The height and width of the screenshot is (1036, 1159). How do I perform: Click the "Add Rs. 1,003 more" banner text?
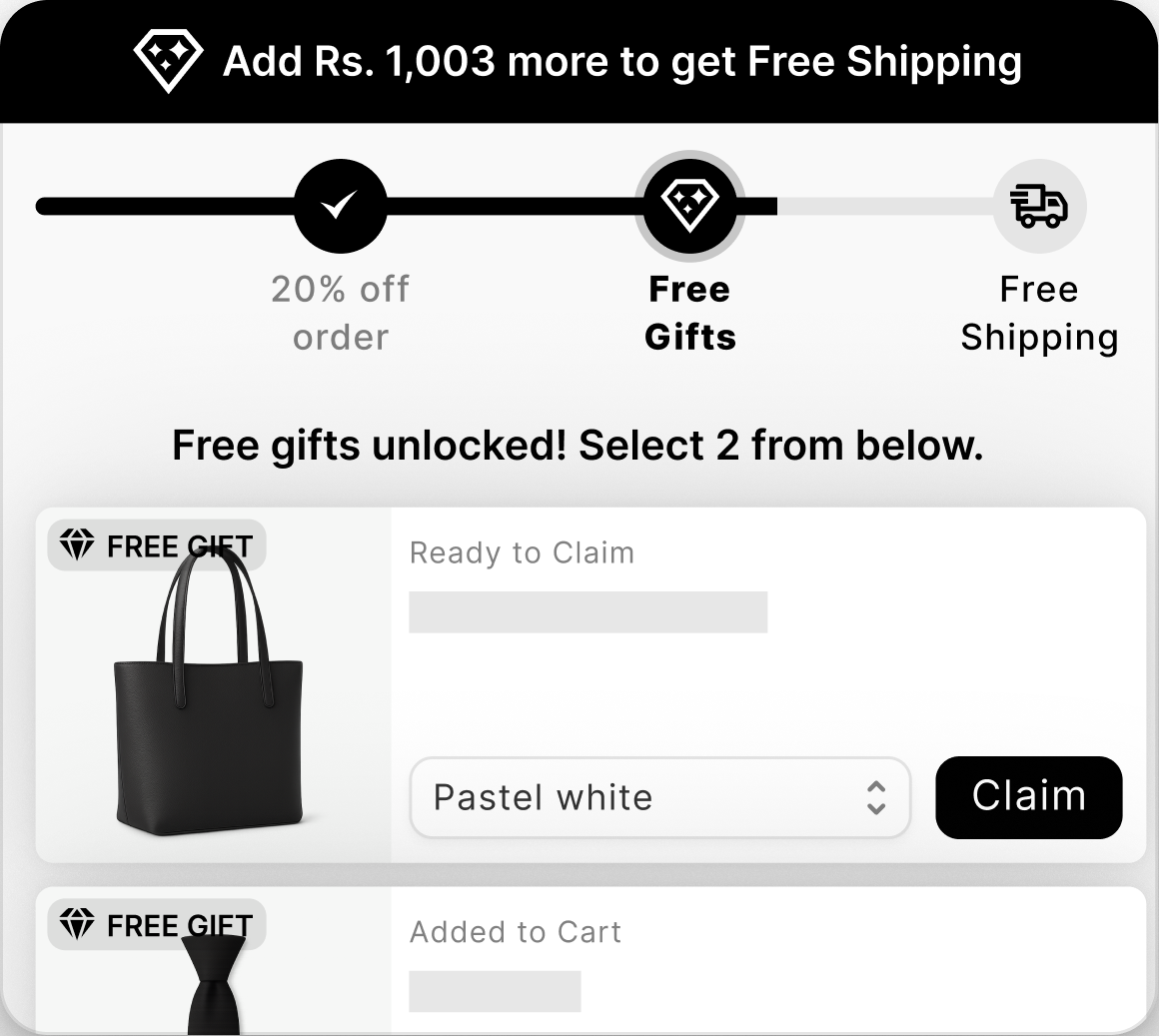(x=621, y=62)
